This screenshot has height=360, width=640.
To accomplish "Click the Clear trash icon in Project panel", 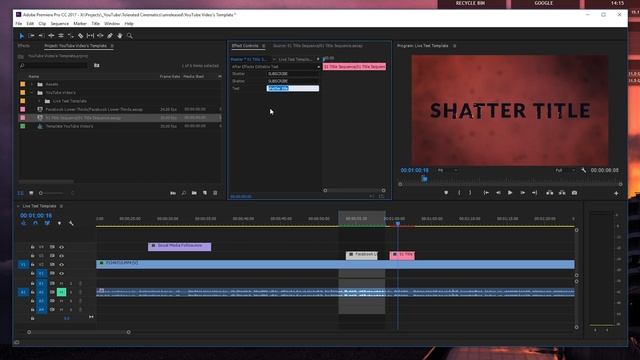I will click(216, 193).
